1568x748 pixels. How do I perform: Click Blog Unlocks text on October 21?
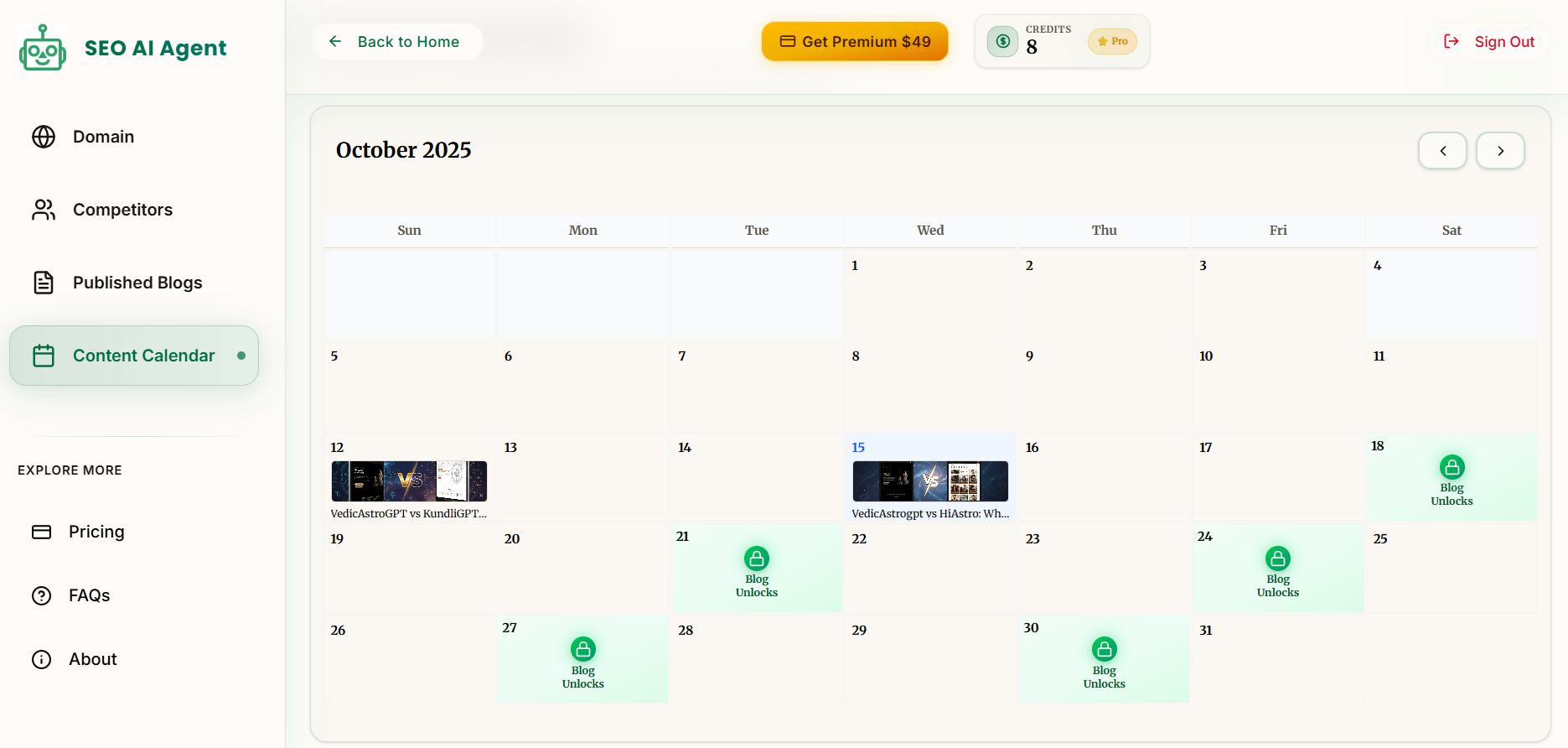click(x=757, y=586)
